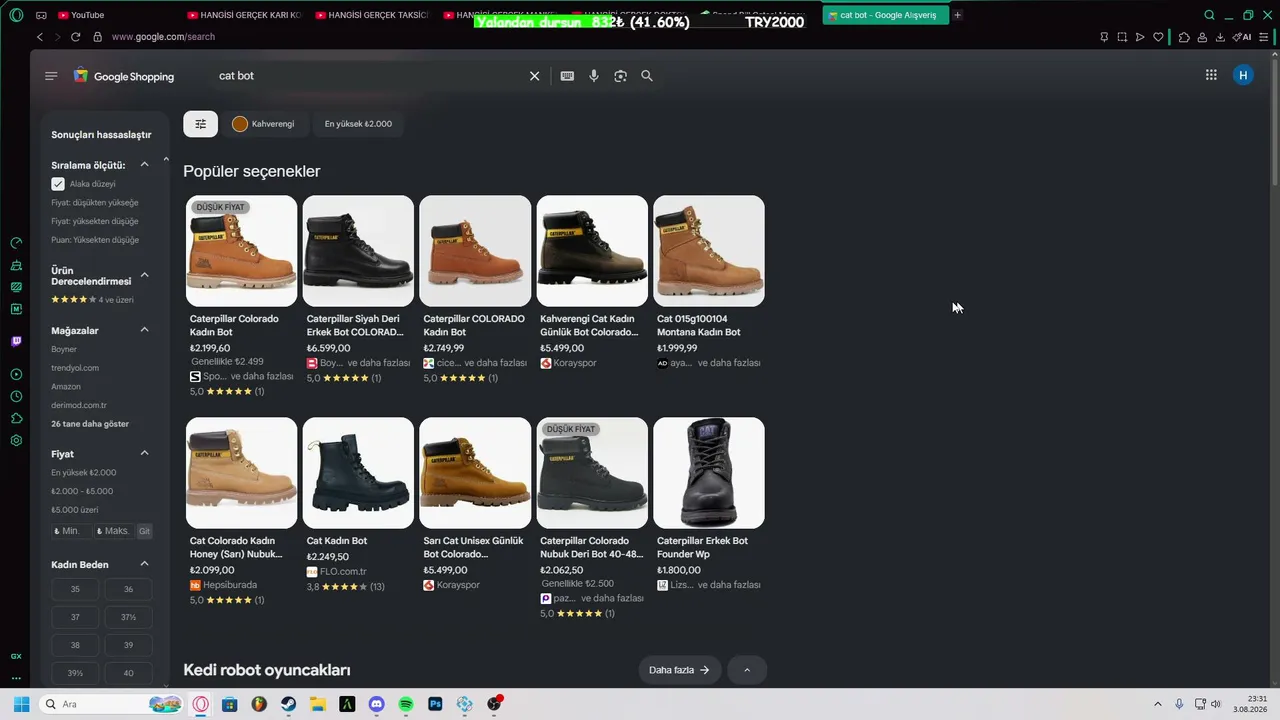Go back to the previous page
1280x720 pixels.
coord(40,37)
